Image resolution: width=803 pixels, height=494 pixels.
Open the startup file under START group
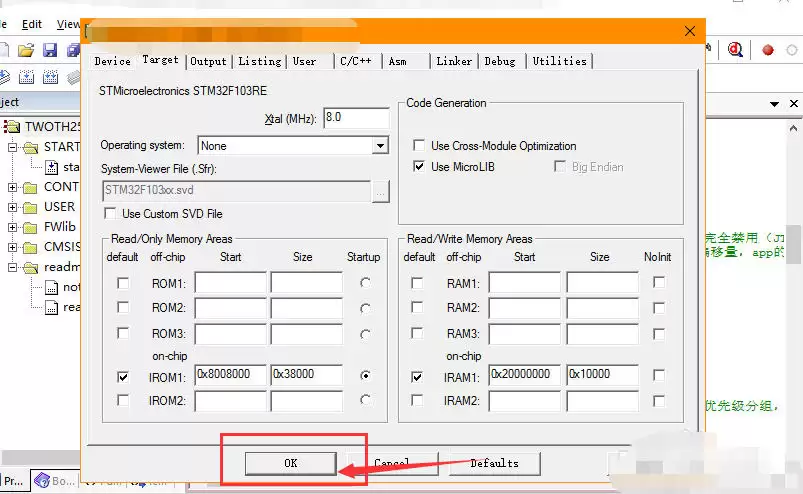pos(52,167)
